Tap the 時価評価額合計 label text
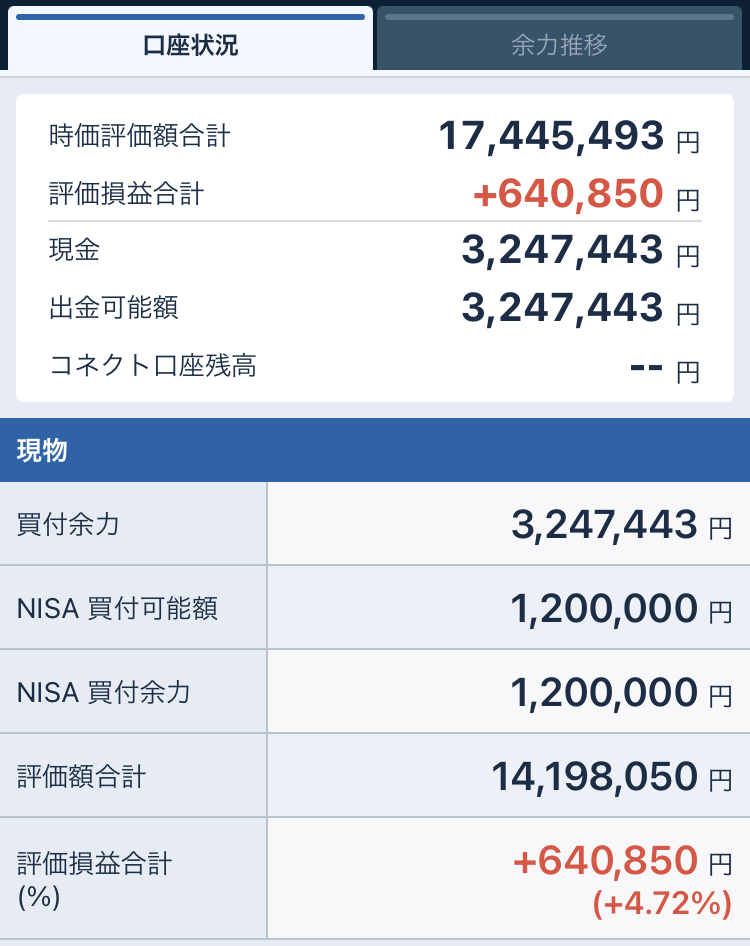The width and height of the screenshot is (750, 946). pos(140,136)
